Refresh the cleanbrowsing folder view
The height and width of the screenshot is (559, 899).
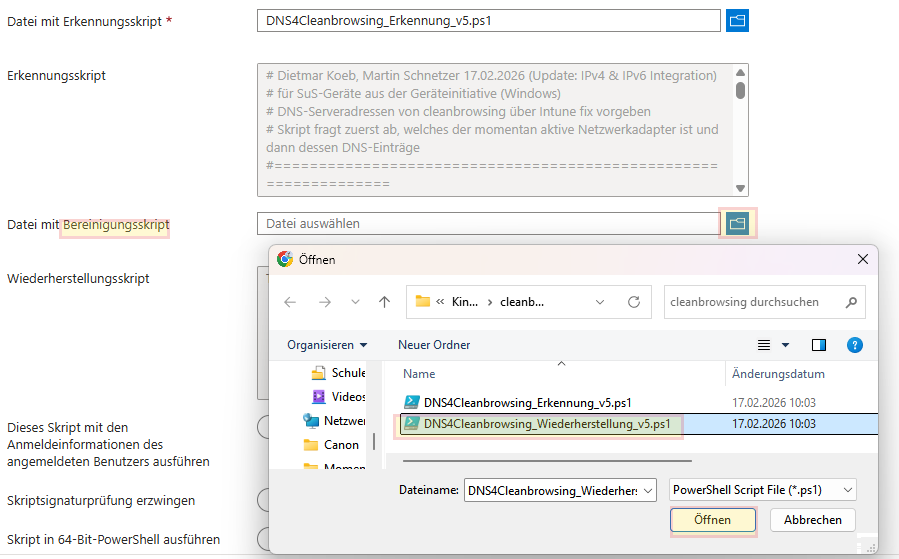point(633,302)
